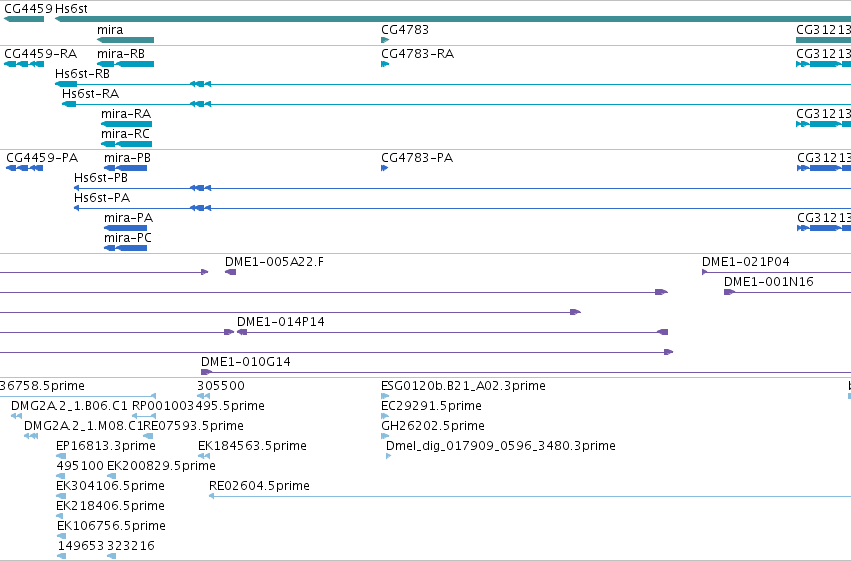Select the 36758.5prime EST label

coord(42,386)
